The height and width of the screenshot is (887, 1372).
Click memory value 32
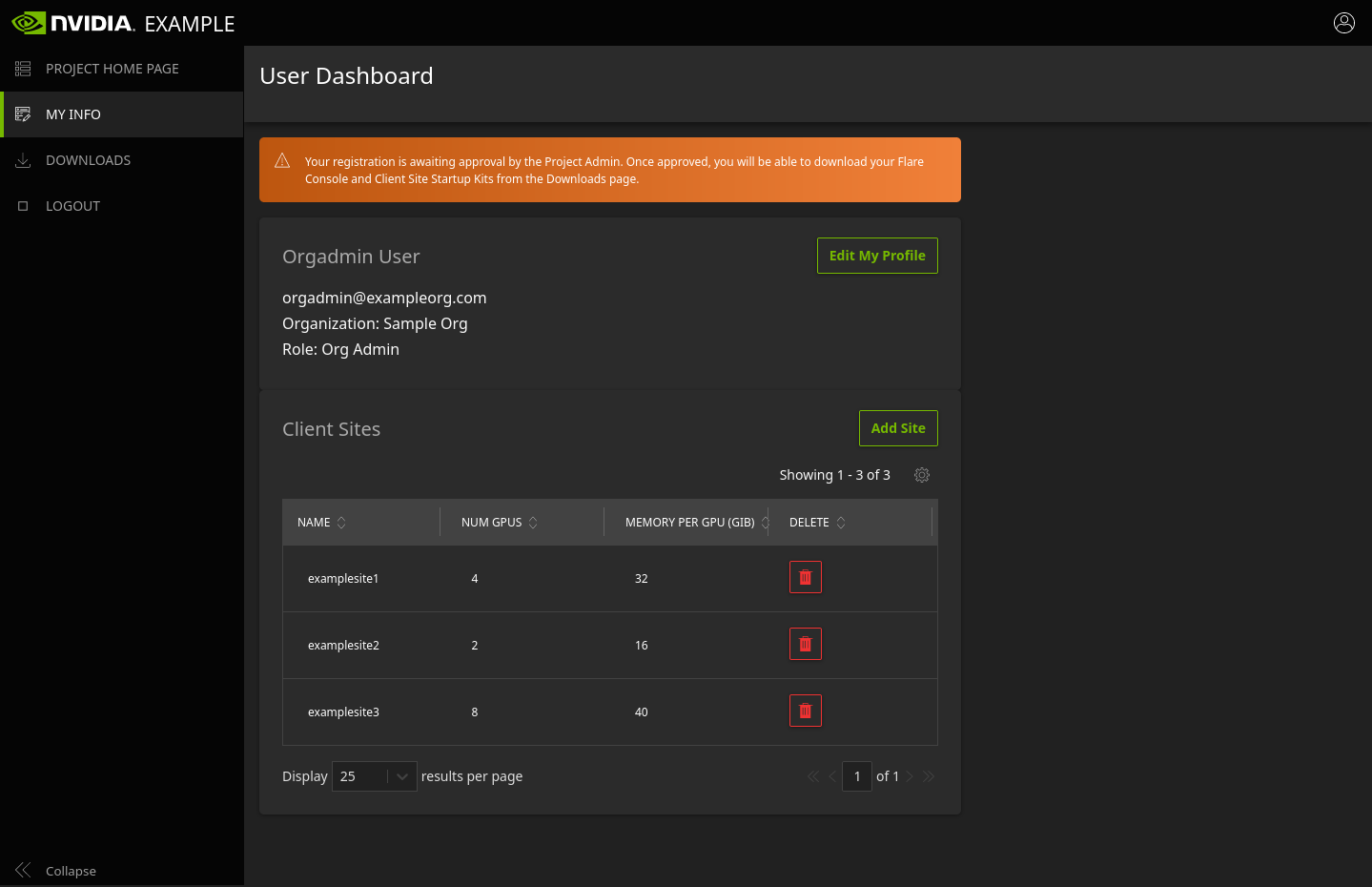pyautogui.click(x=642, y=579)
